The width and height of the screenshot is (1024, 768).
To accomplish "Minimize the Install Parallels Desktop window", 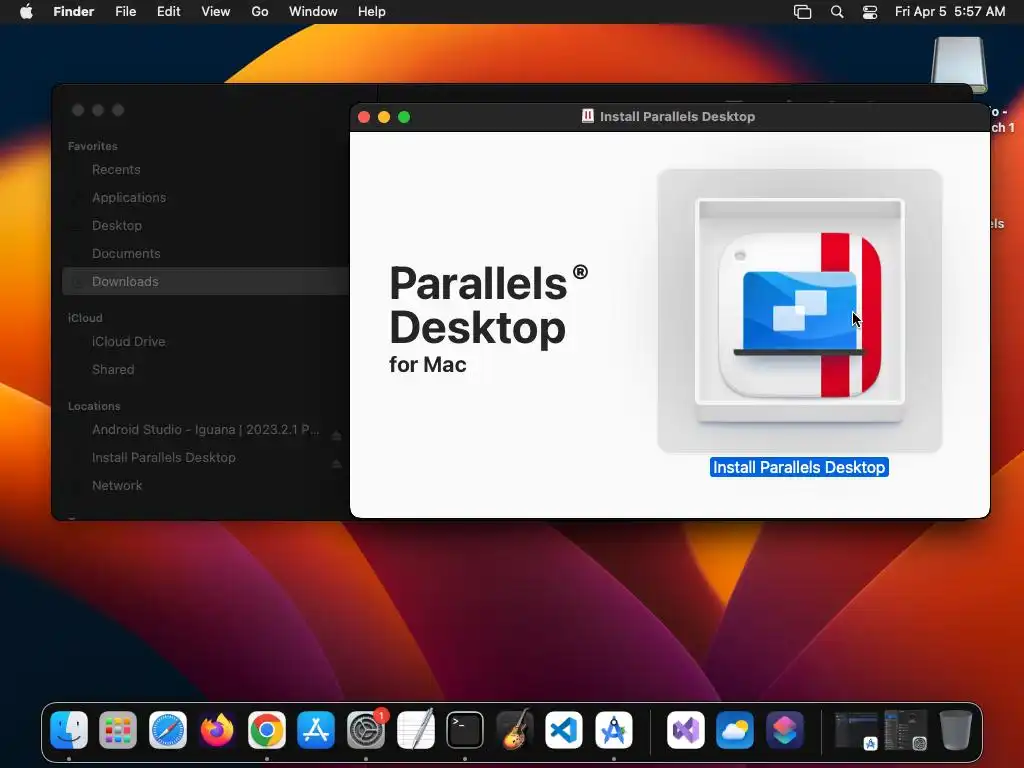I will 384,117.
